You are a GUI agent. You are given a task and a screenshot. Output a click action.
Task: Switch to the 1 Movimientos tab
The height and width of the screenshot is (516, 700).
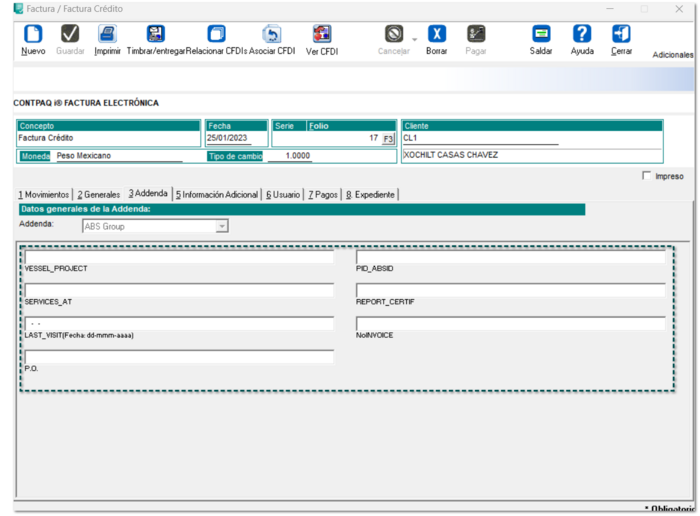pyautogui.click(x=44, y=194)
